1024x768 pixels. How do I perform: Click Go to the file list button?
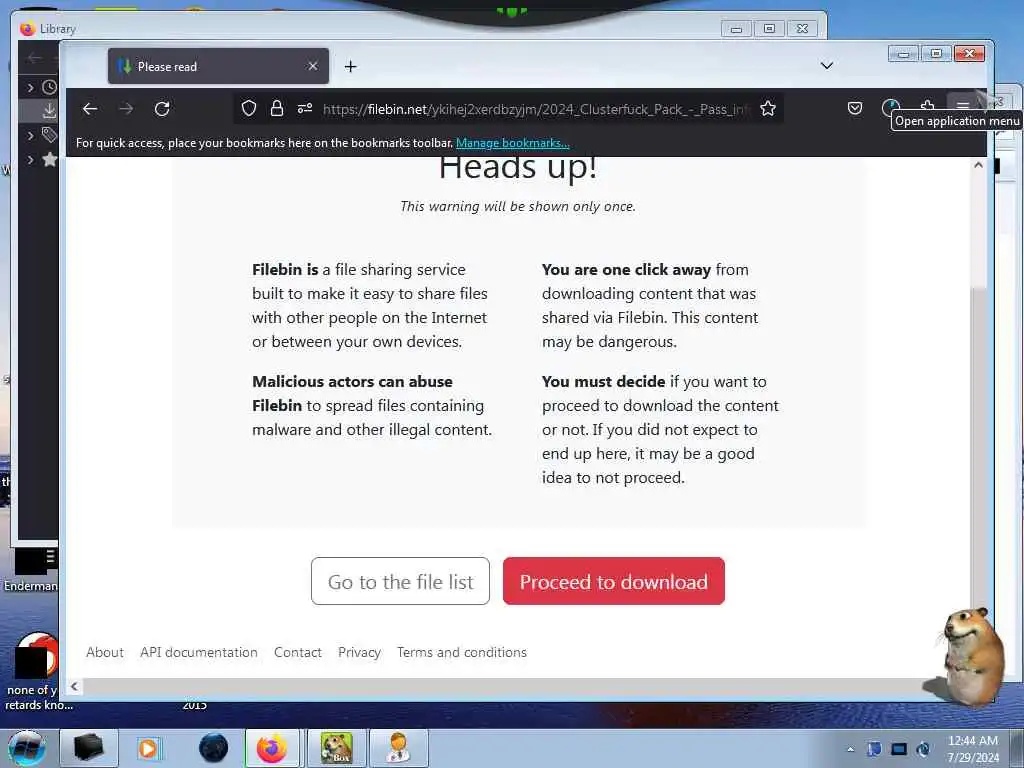400,581
